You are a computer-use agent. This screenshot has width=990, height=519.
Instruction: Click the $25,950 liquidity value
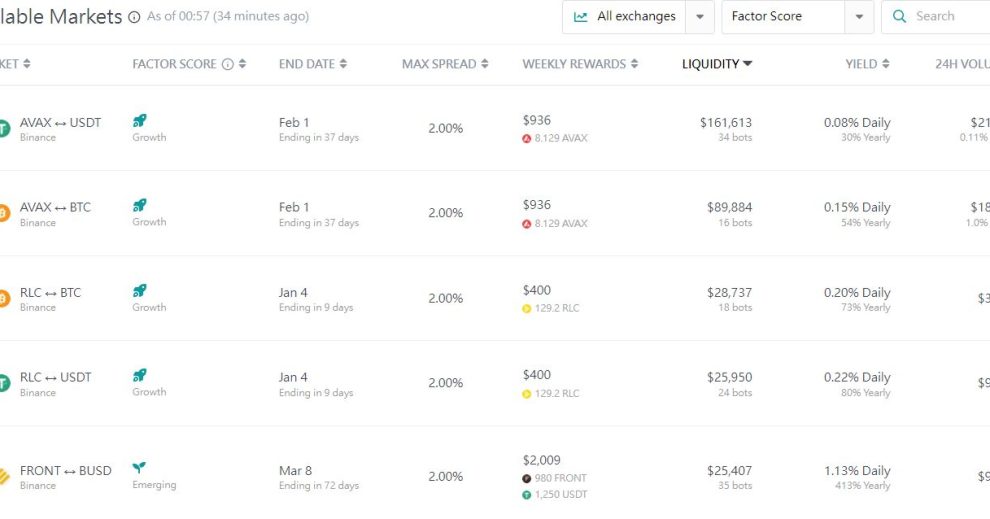tap(729, 377)
